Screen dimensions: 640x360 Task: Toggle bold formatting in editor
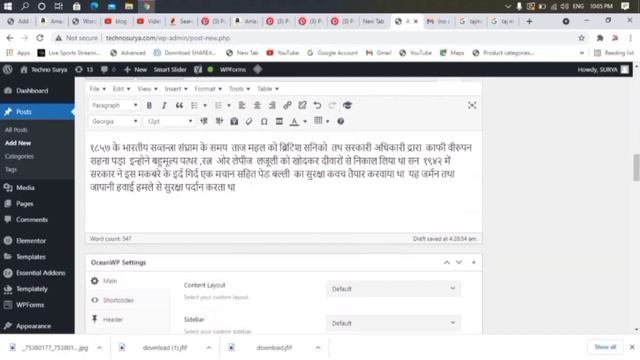(149, 105)
